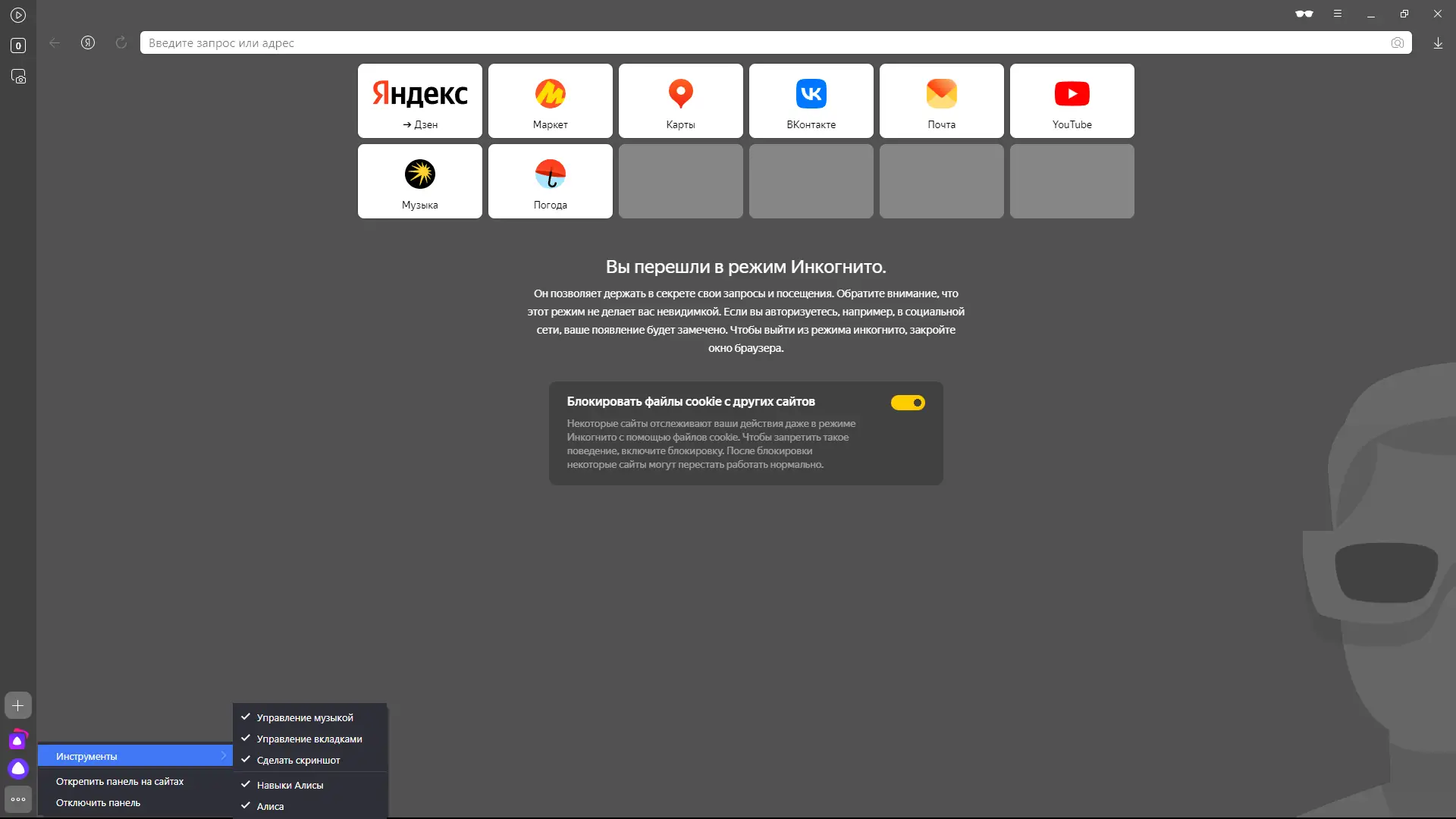
Task: Uncheck Управление музыкой option
Action: pos(305,717)
